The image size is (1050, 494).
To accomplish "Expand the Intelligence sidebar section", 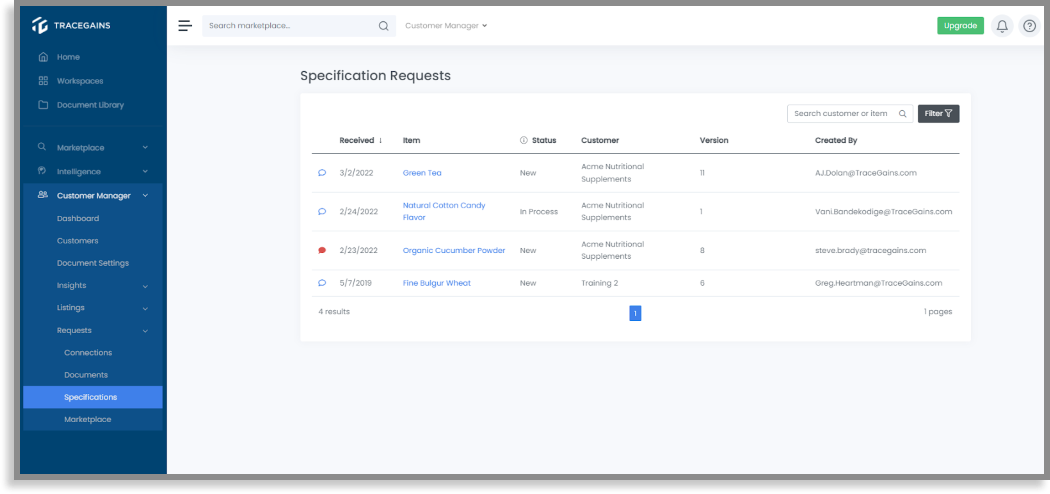I will pyautogui.click(x=93, y=171).
